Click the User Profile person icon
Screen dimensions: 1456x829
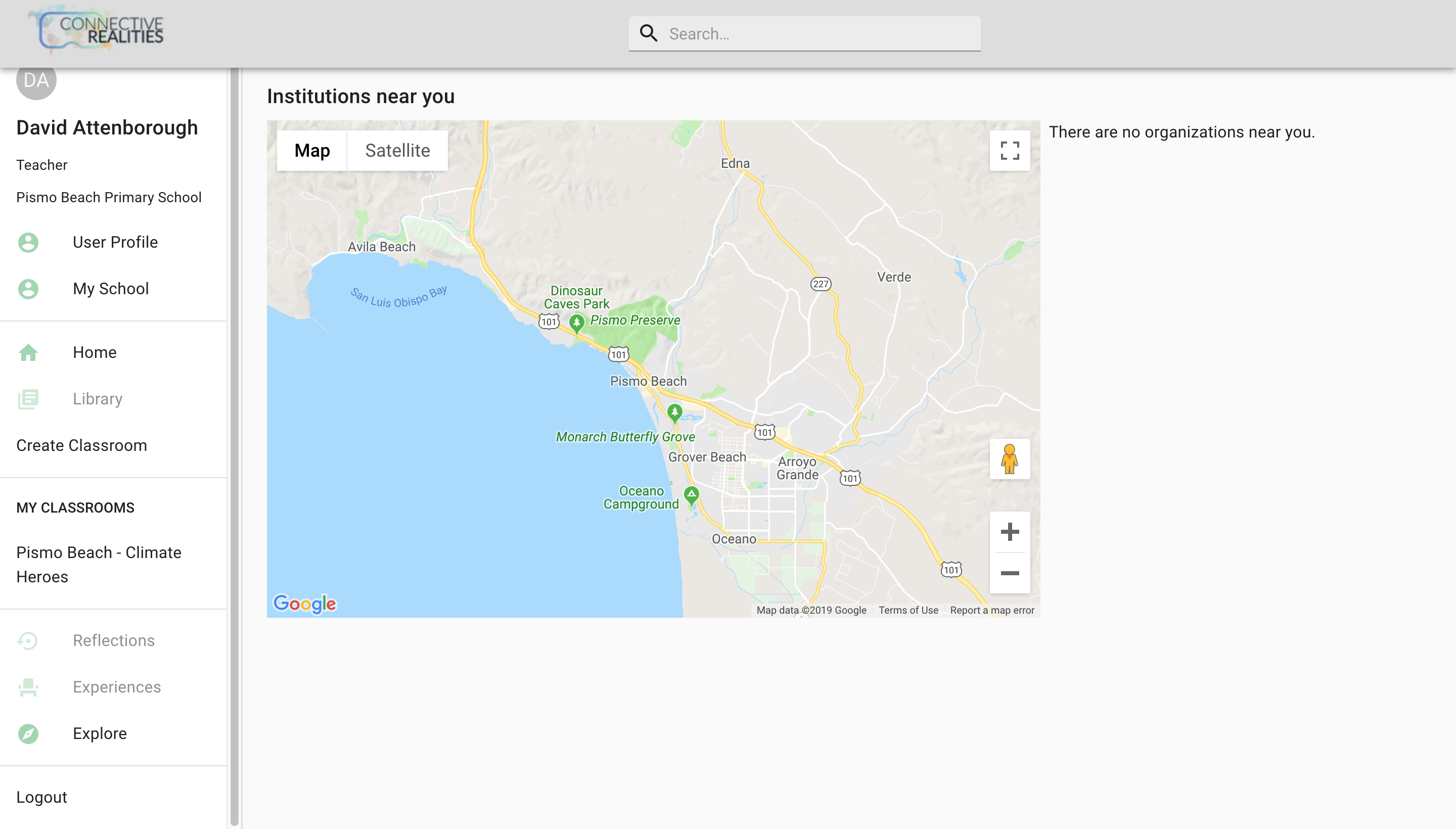(x=28, y=243)
